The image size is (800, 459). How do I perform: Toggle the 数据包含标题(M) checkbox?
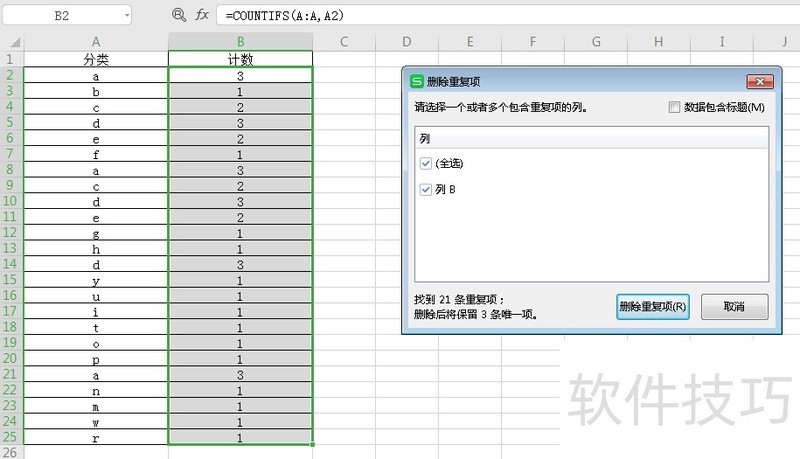[674, 107]
